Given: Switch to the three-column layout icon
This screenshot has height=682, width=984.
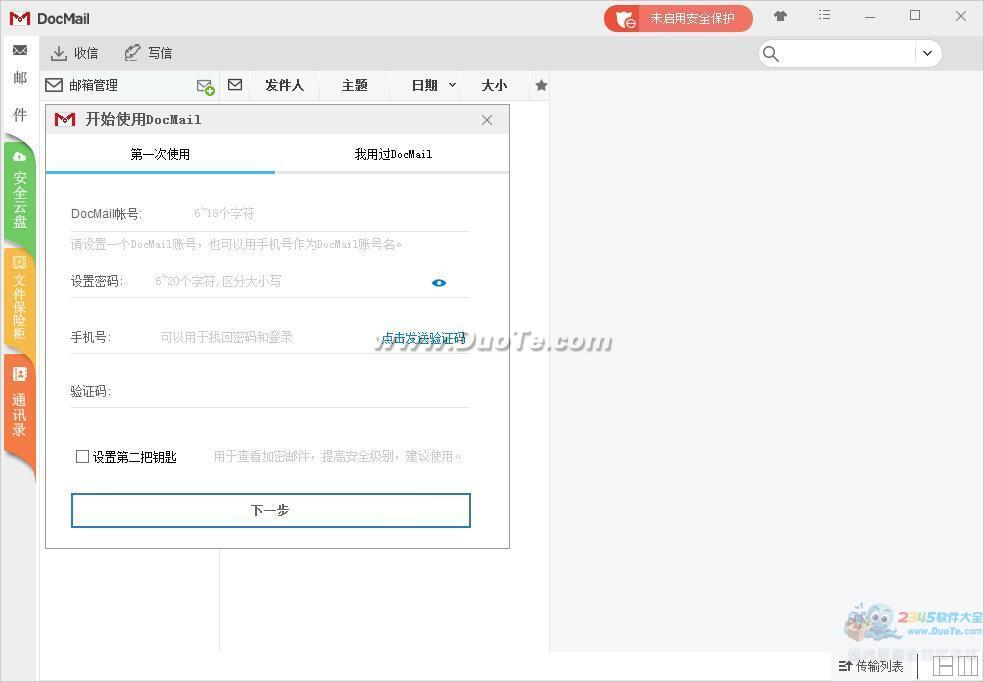Looking at the screenshot, I should click(967, 665).
